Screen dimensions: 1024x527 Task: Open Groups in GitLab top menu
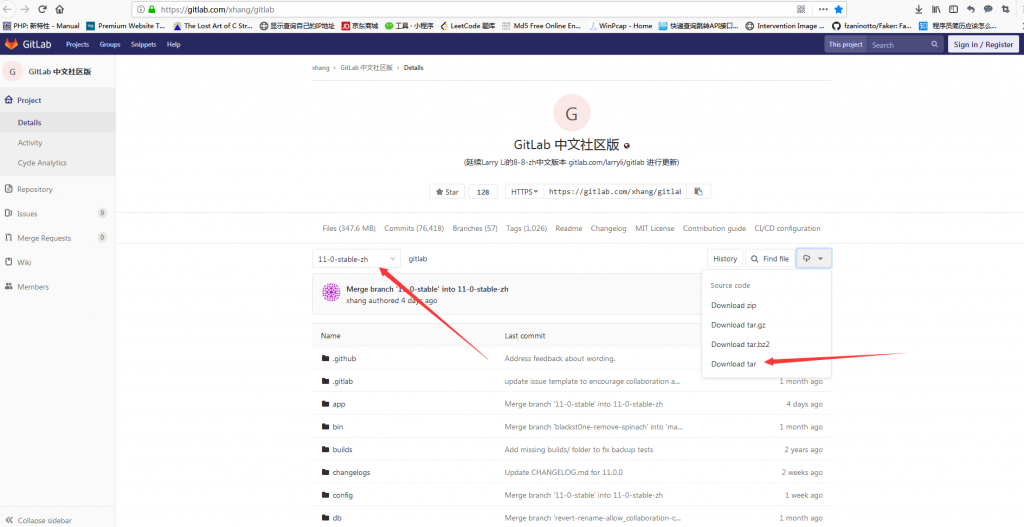(110, 44)
